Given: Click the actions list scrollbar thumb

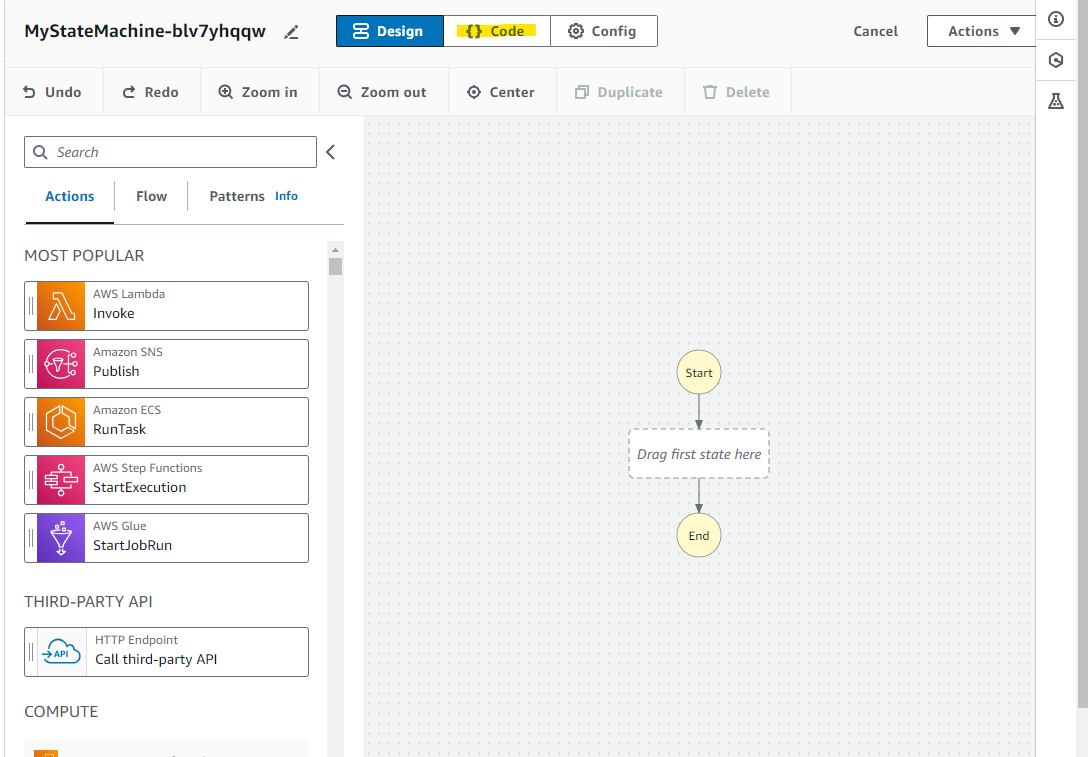Looking at the screenshot, I should (x=336, y=266).
